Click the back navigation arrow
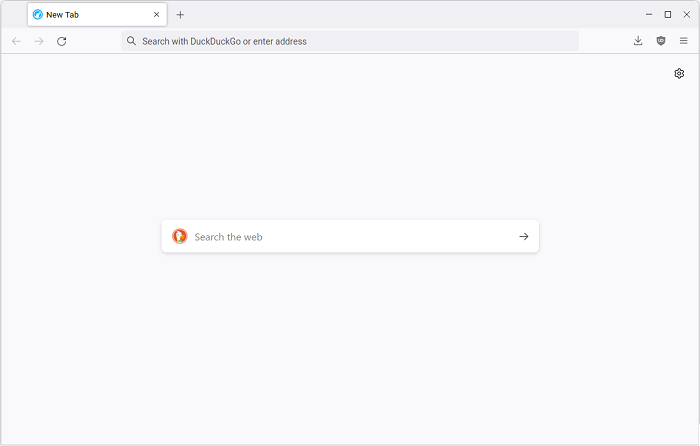 17,42
